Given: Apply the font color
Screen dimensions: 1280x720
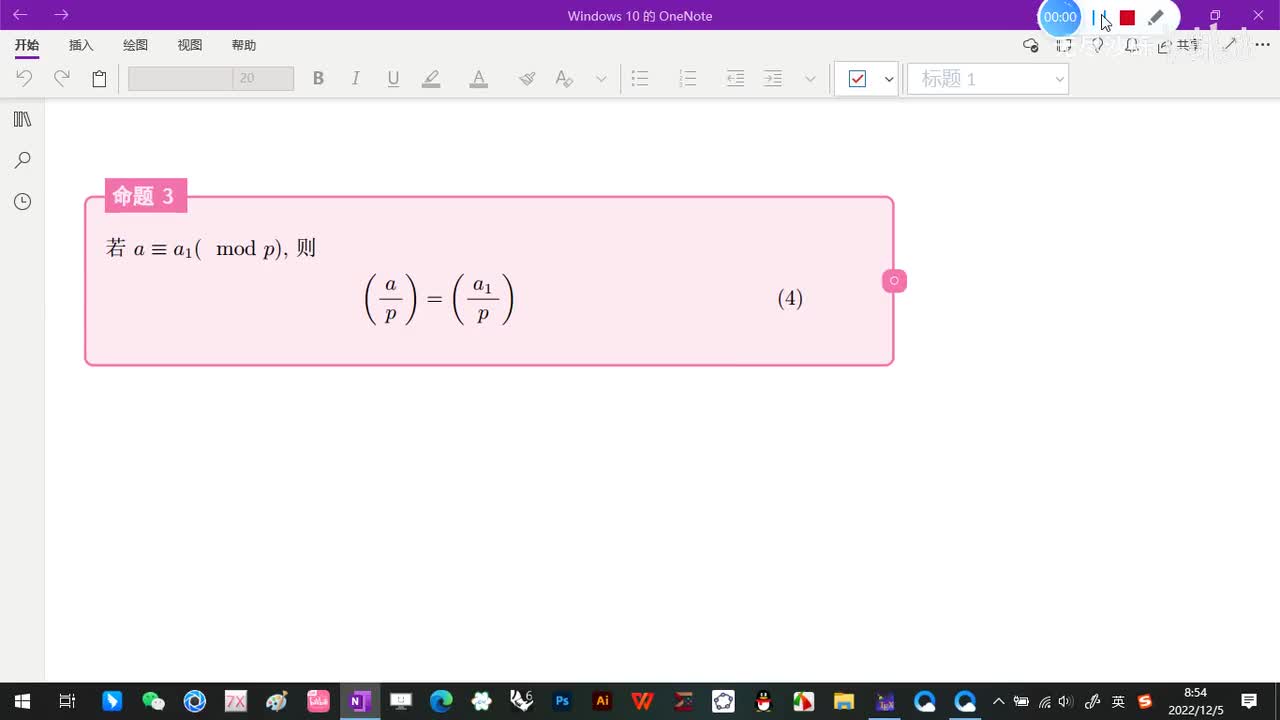Looking at the screenshot, I should tap(479, 79).
